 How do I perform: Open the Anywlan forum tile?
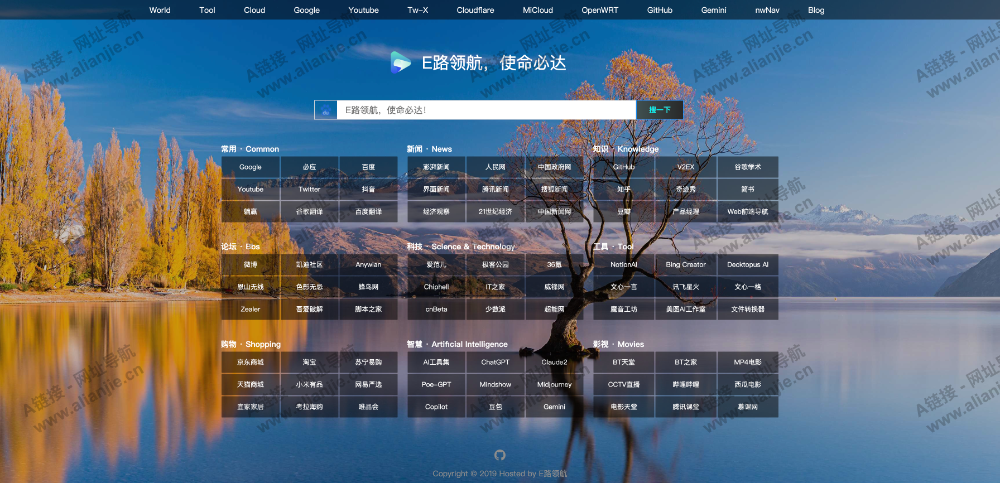point(369,265)
